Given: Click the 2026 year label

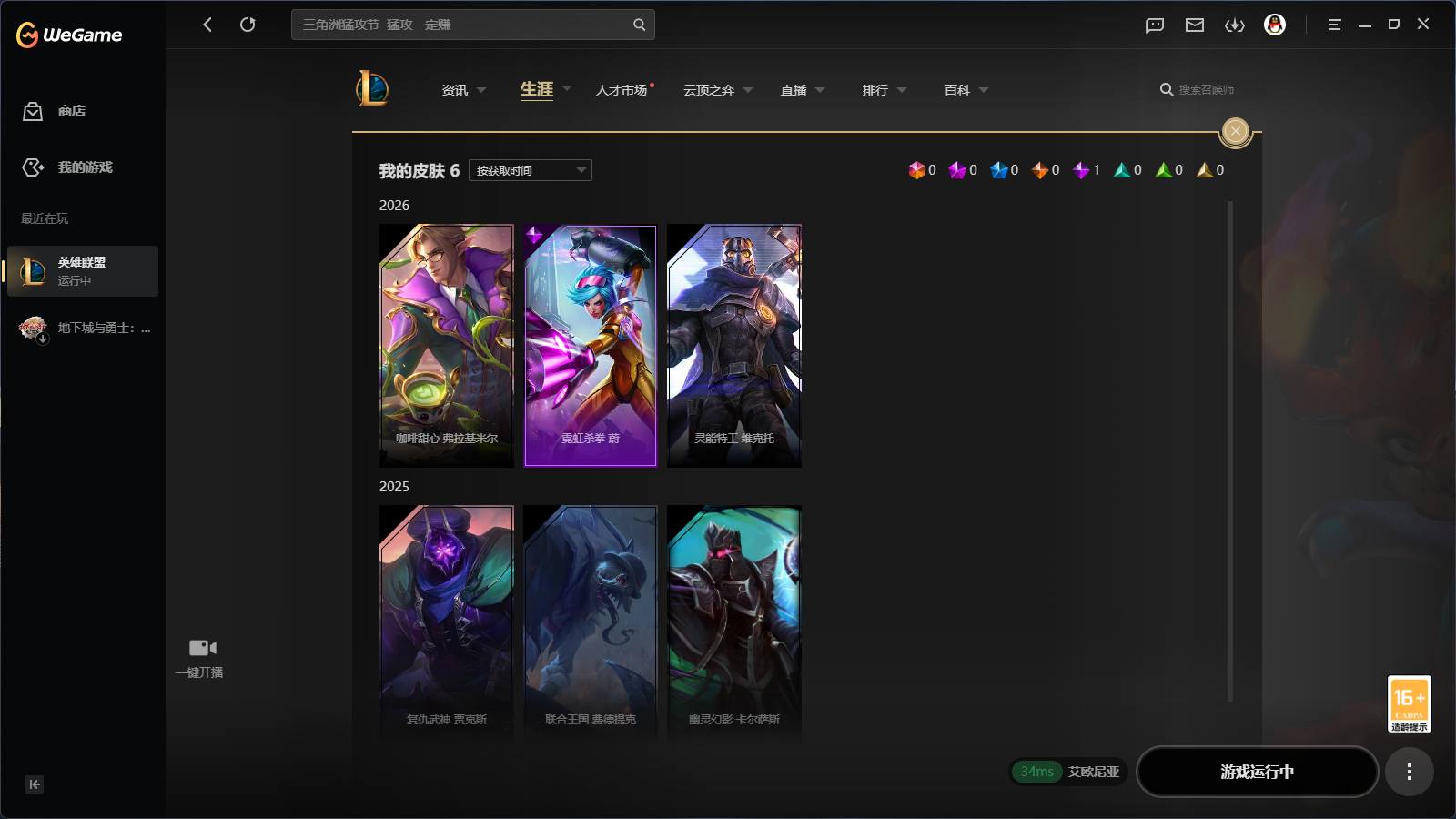Looking at the screenshot, I should tap(394, 206).
